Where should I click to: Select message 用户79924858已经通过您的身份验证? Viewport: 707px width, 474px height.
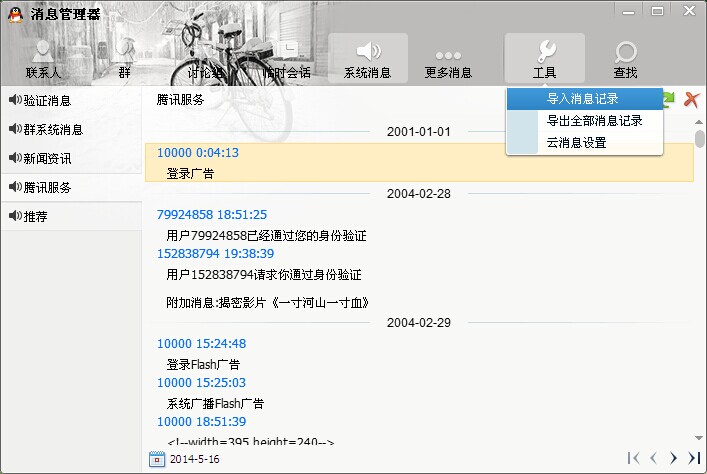pos(266,235)
